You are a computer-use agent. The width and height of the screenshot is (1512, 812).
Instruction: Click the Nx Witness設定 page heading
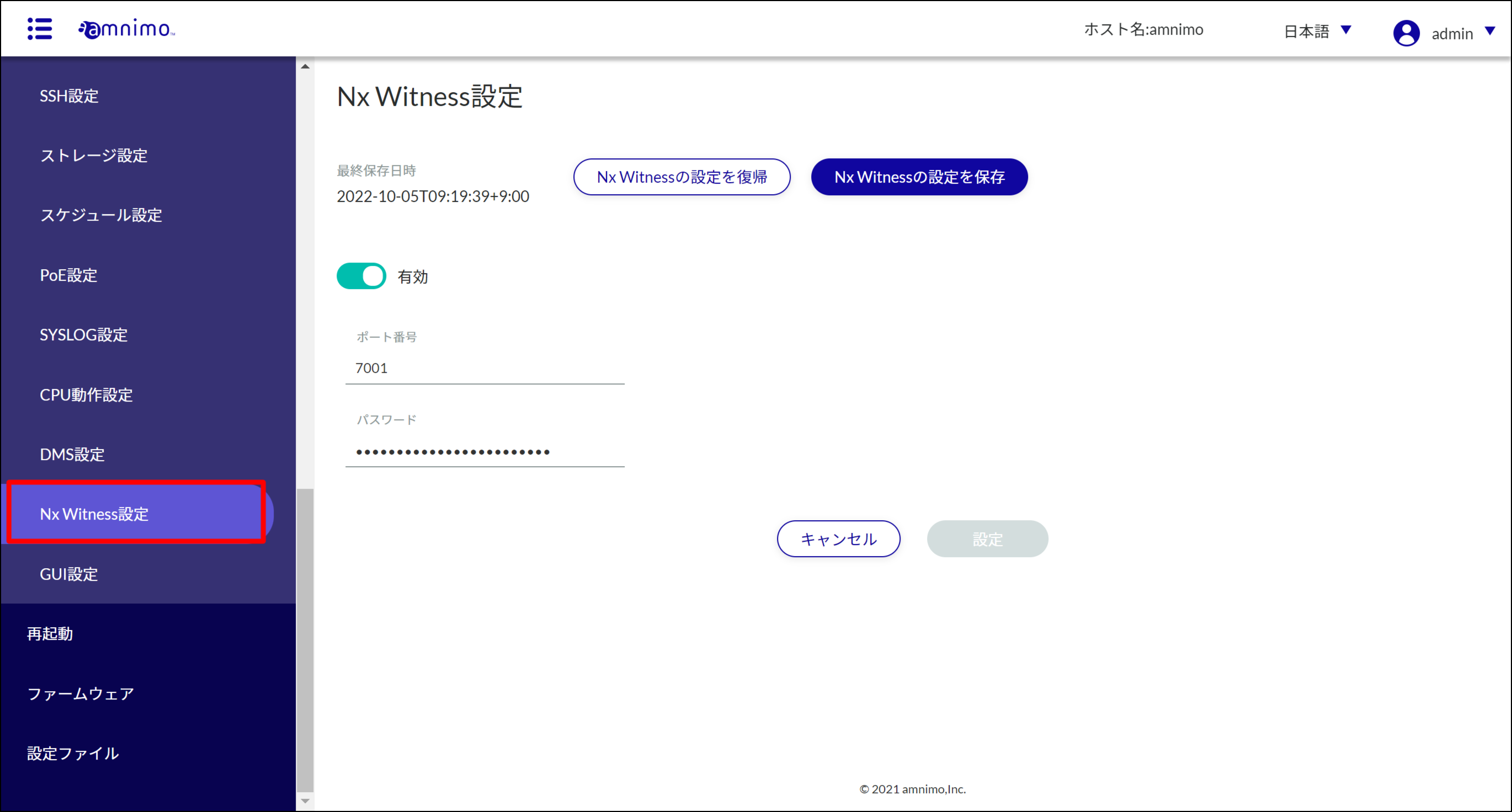[430, 97]
